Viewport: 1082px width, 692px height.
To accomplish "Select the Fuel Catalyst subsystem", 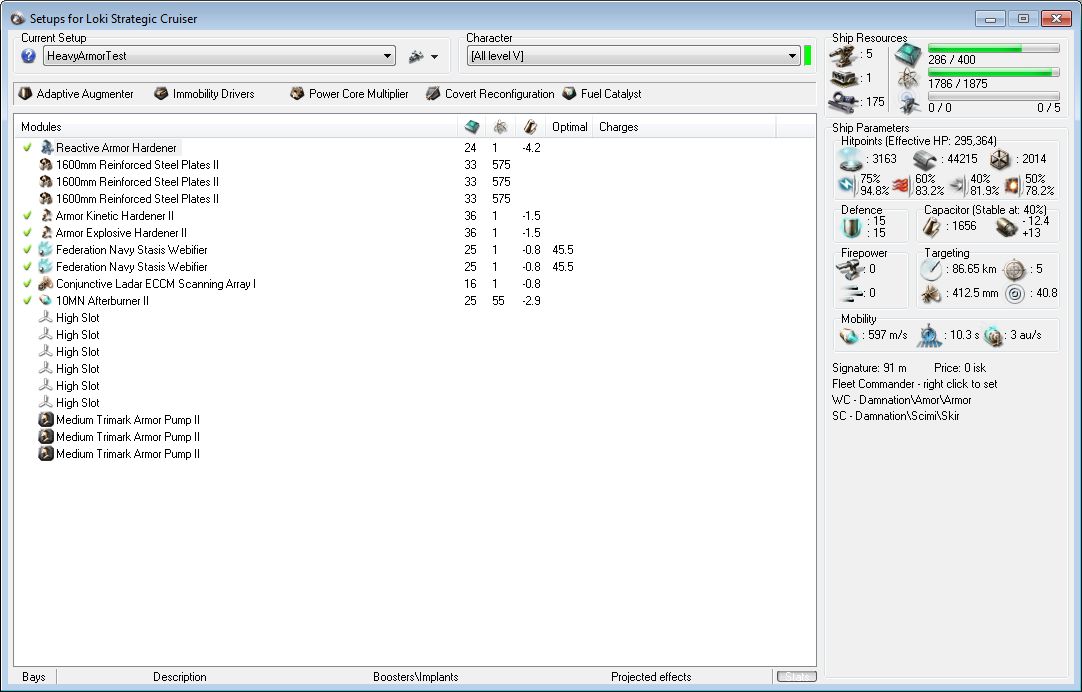I will tap(602, 94).
